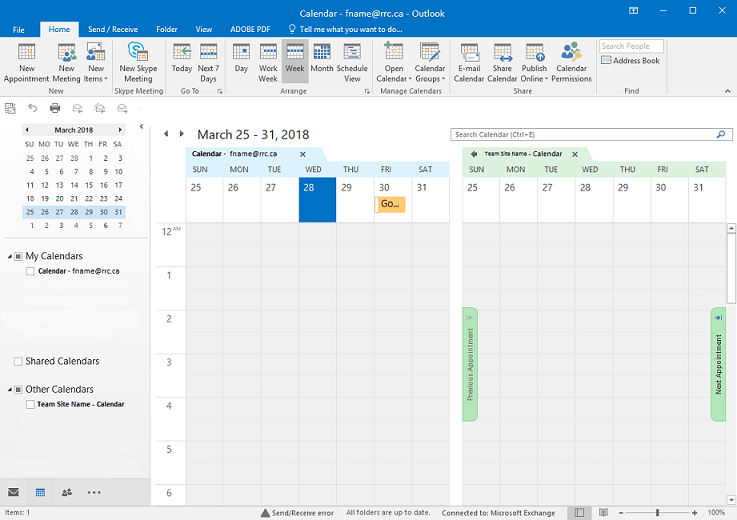Show the Next 7 Days
The image size is (737, 520).
click(208, 63)
